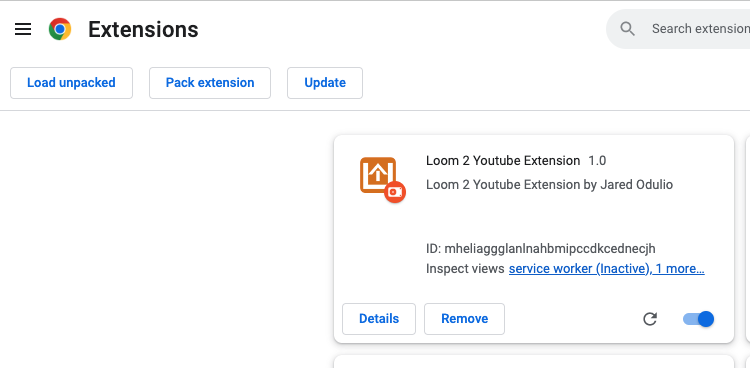The image size is (750, 368).
Task: Click the Extensions page title
Action: pyautogui.click(x=143, y=30)
